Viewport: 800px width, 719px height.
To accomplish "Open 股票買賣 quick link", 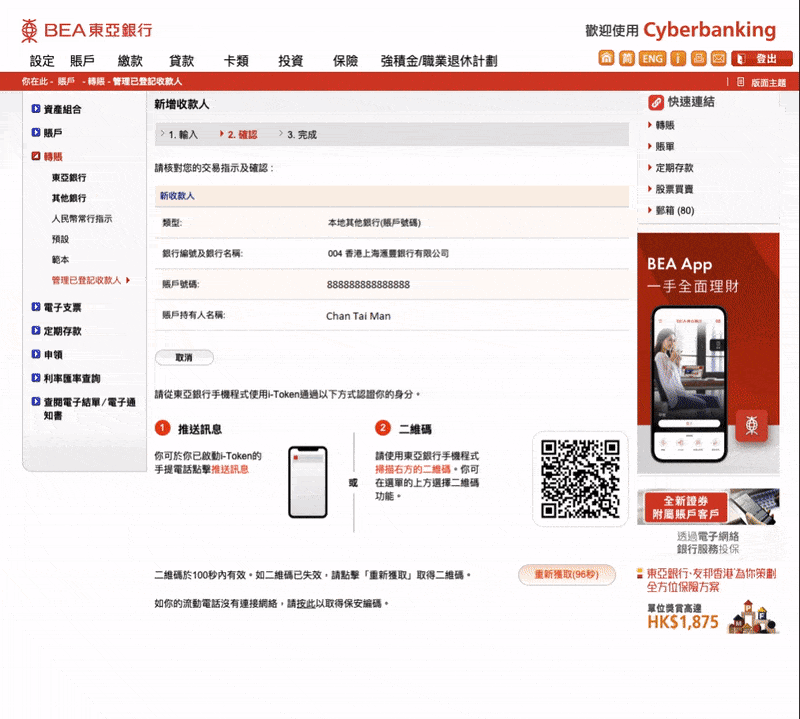I will pos(674,189).
